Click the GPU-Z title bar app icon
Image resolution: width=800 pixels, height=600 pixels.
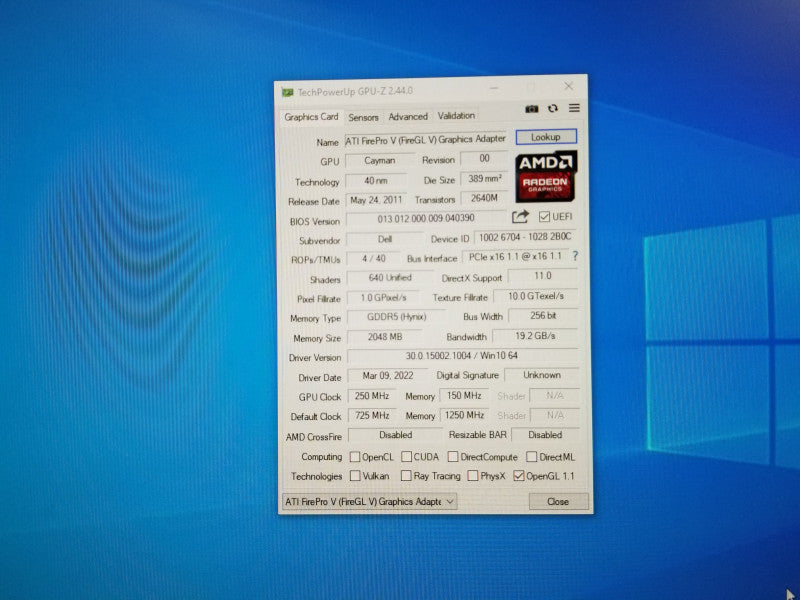288,92
